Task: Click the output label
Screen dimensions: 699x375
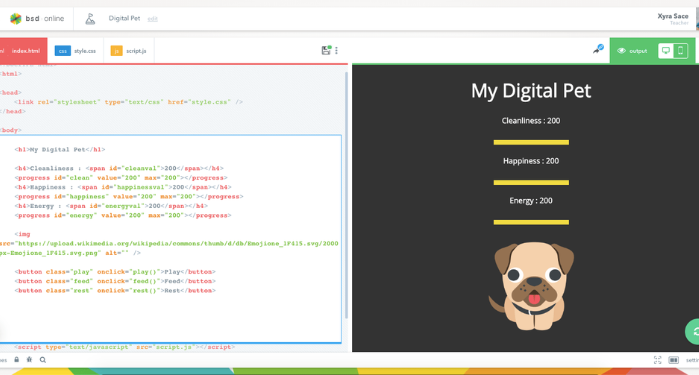Action: point(638,51)
